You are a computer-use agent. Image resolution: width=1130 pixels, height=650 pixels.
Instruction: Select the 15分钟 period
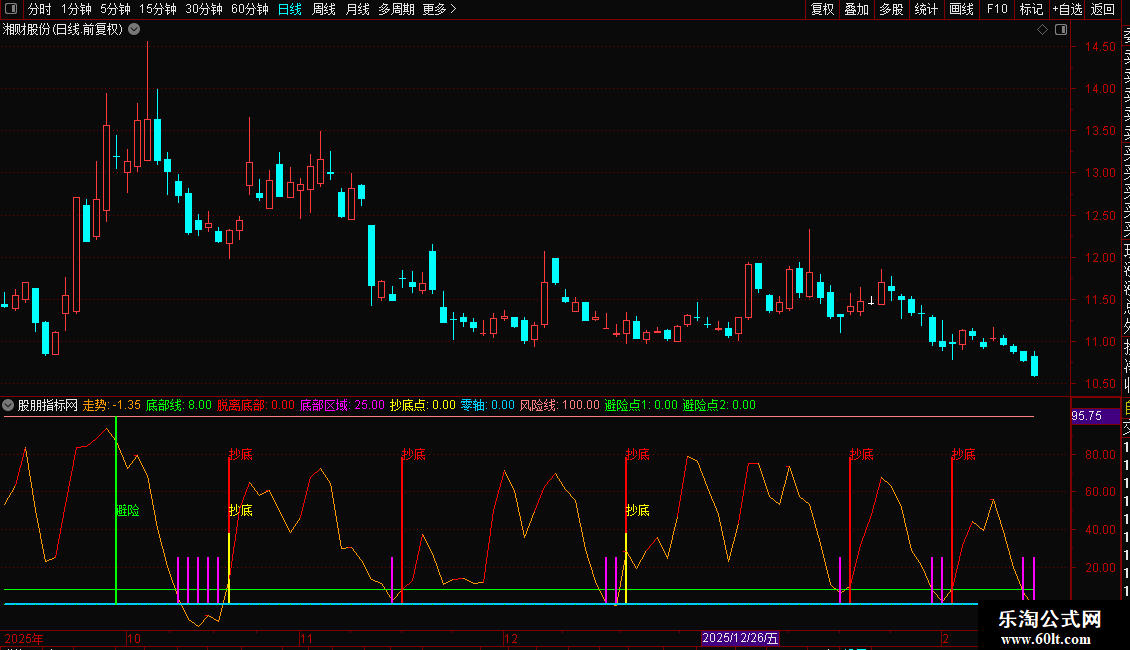158,9
